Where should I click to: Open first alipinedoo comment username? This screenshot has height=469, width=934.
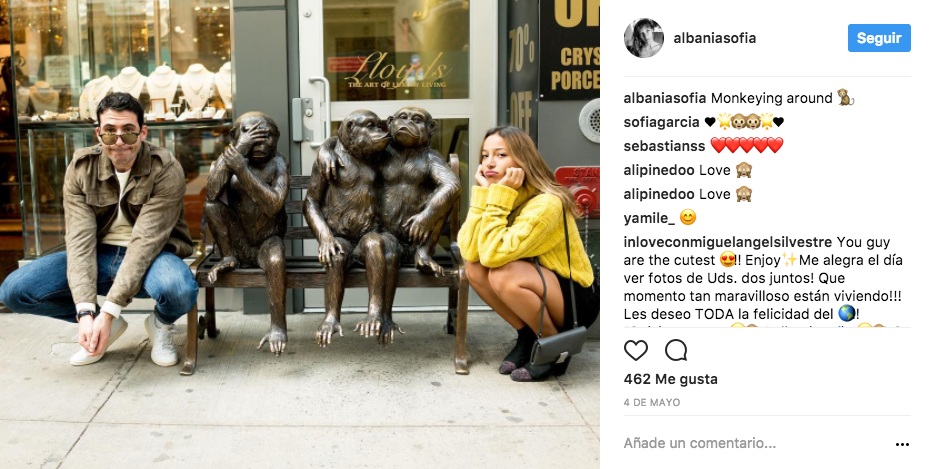[x=659, y=170]
